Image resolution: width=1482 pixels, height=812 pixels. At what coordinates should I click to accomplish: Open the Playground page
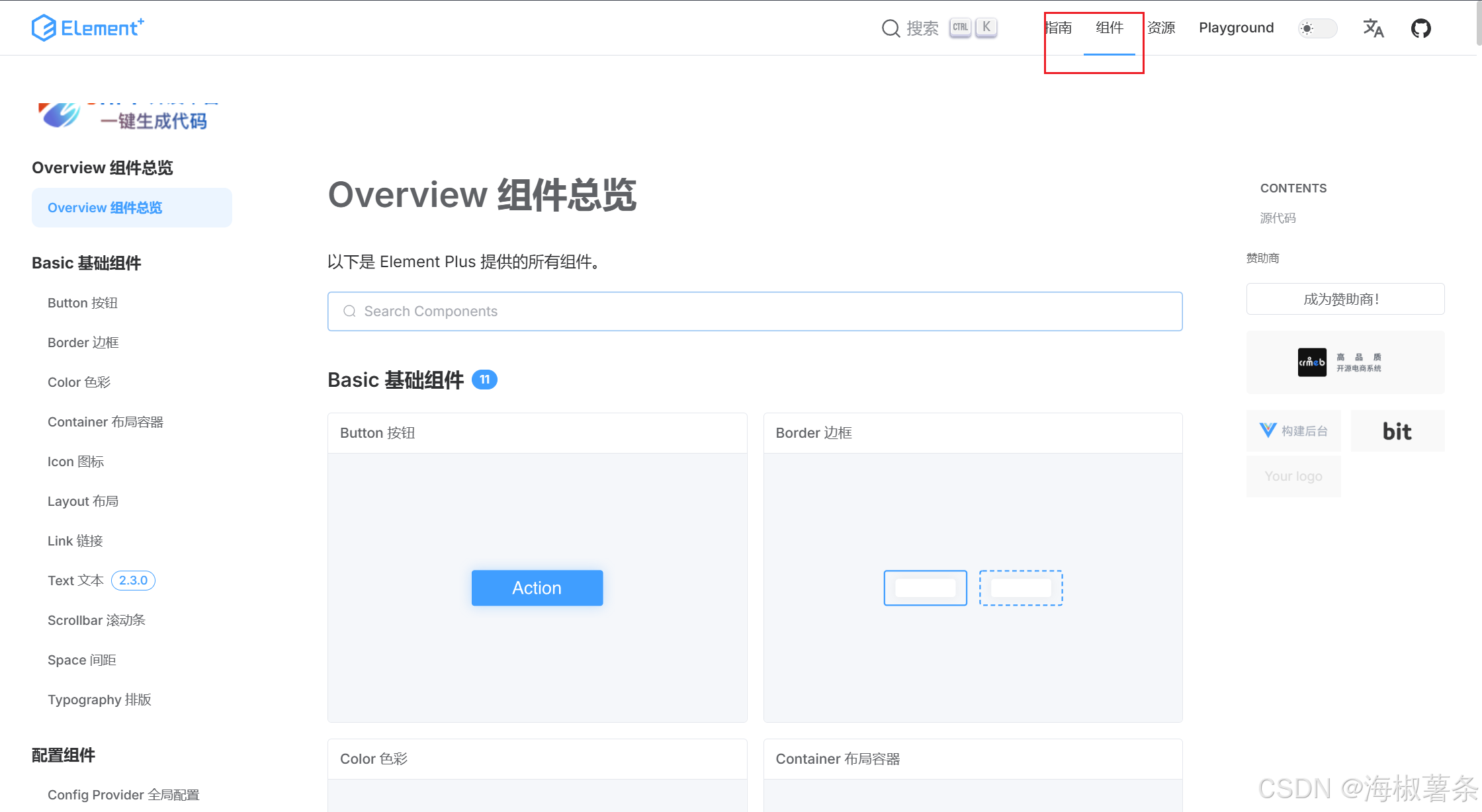coord(1236,28)
